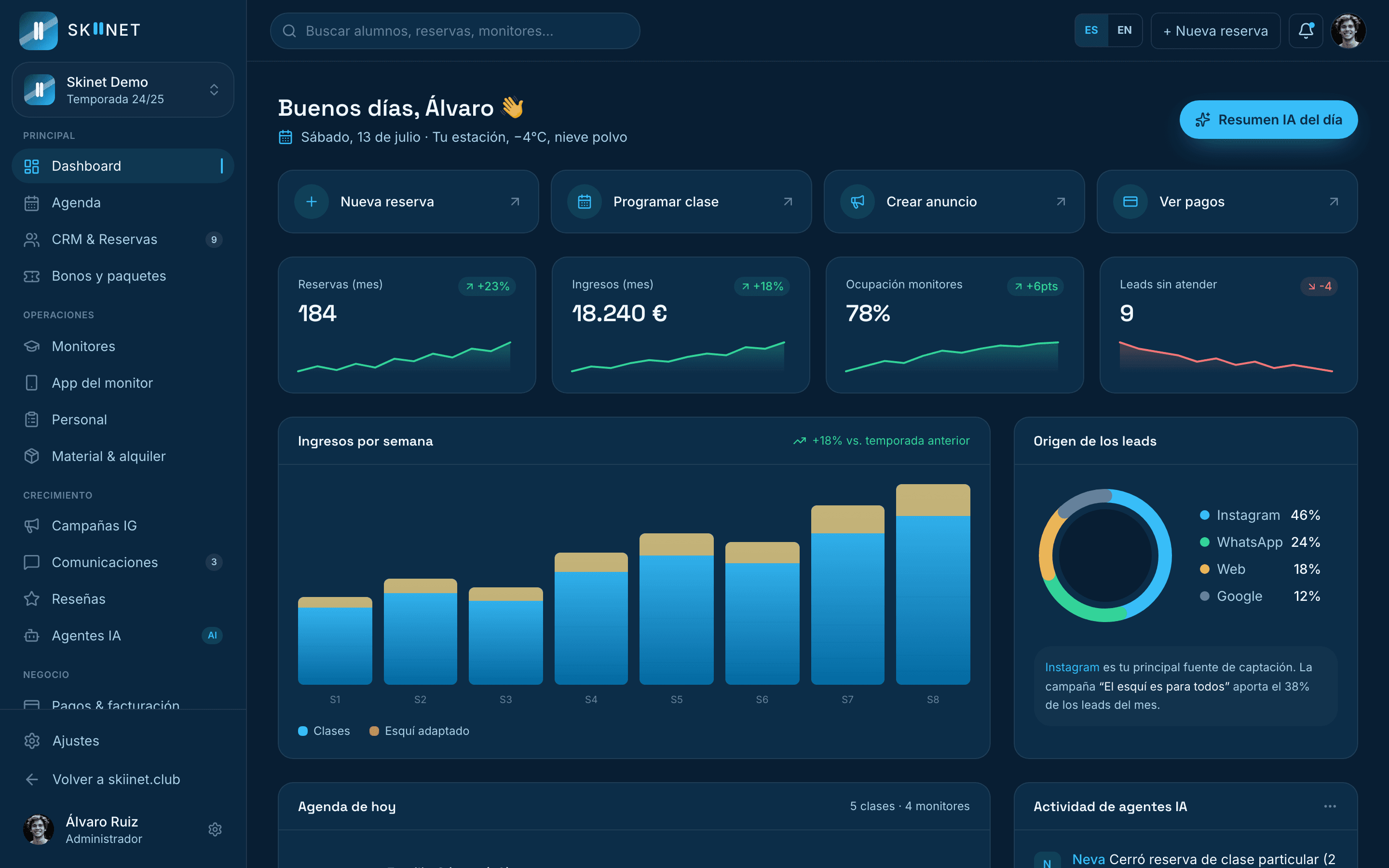Click '+18% vs. temporada anterior' text
Screen dimensions: 1389x868
(890, 441)
